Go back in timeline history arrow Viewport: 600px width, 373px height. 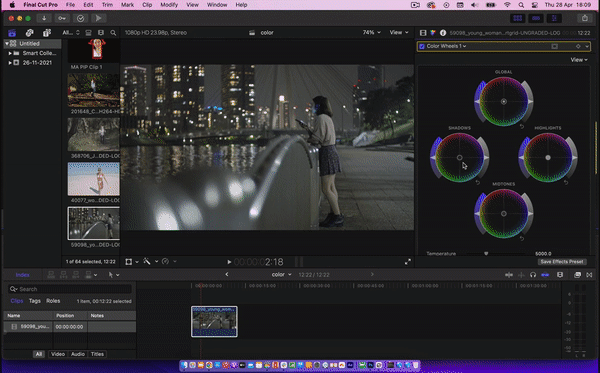pyautogui.click(x=227, y=274)
